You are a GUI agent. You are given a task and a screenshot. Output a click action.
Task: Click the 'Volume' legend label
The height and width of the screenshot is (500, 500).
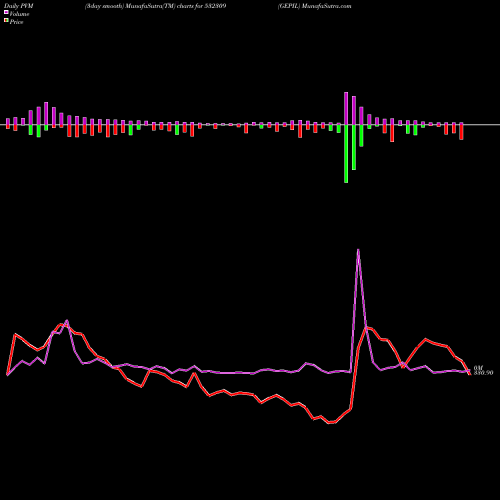[19, 14]
